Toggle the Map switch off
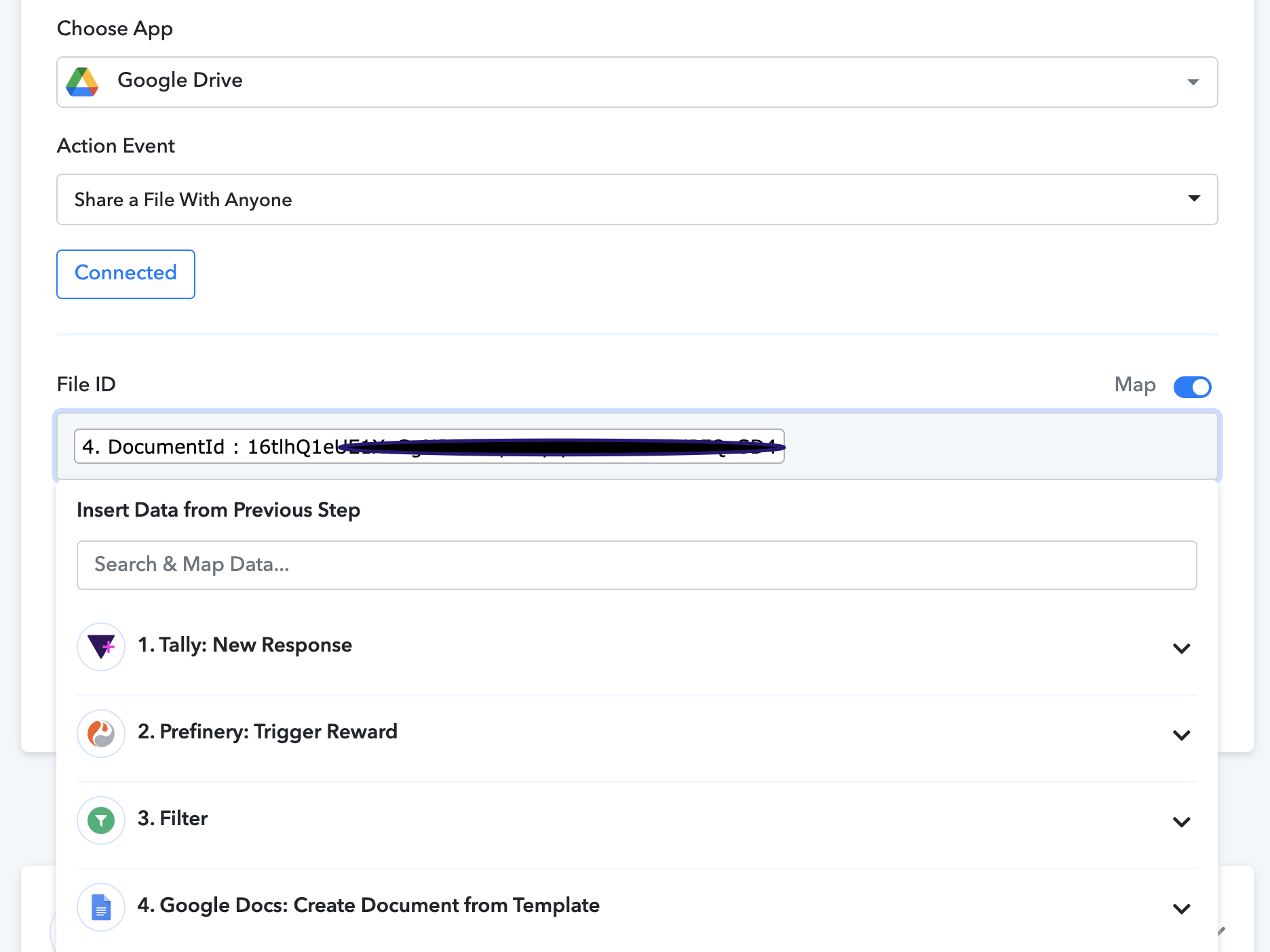The width and height of the screenshot is (1270, 952). click(1192, 386)
